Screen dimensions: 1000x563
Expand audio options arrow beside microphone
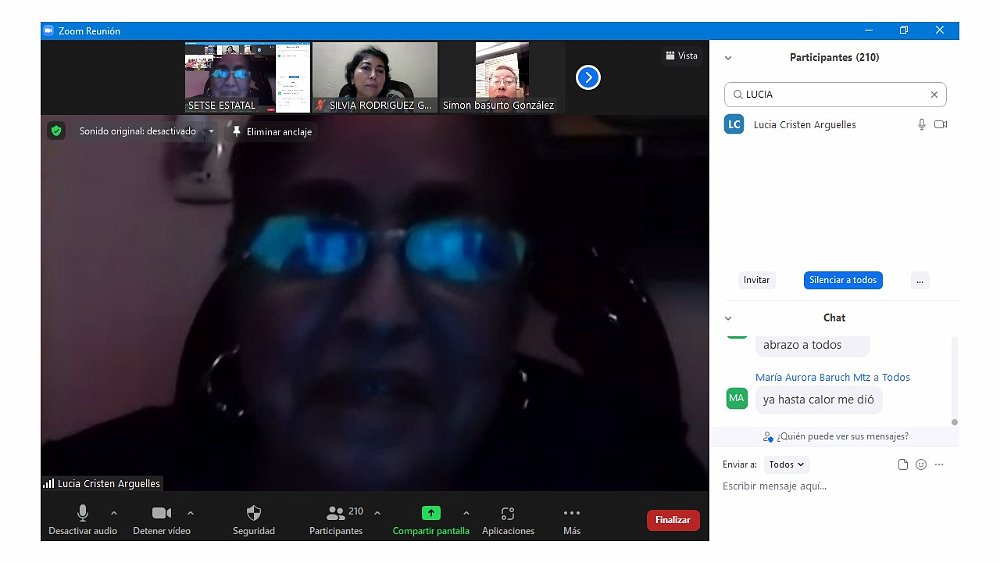click(113, 513)
